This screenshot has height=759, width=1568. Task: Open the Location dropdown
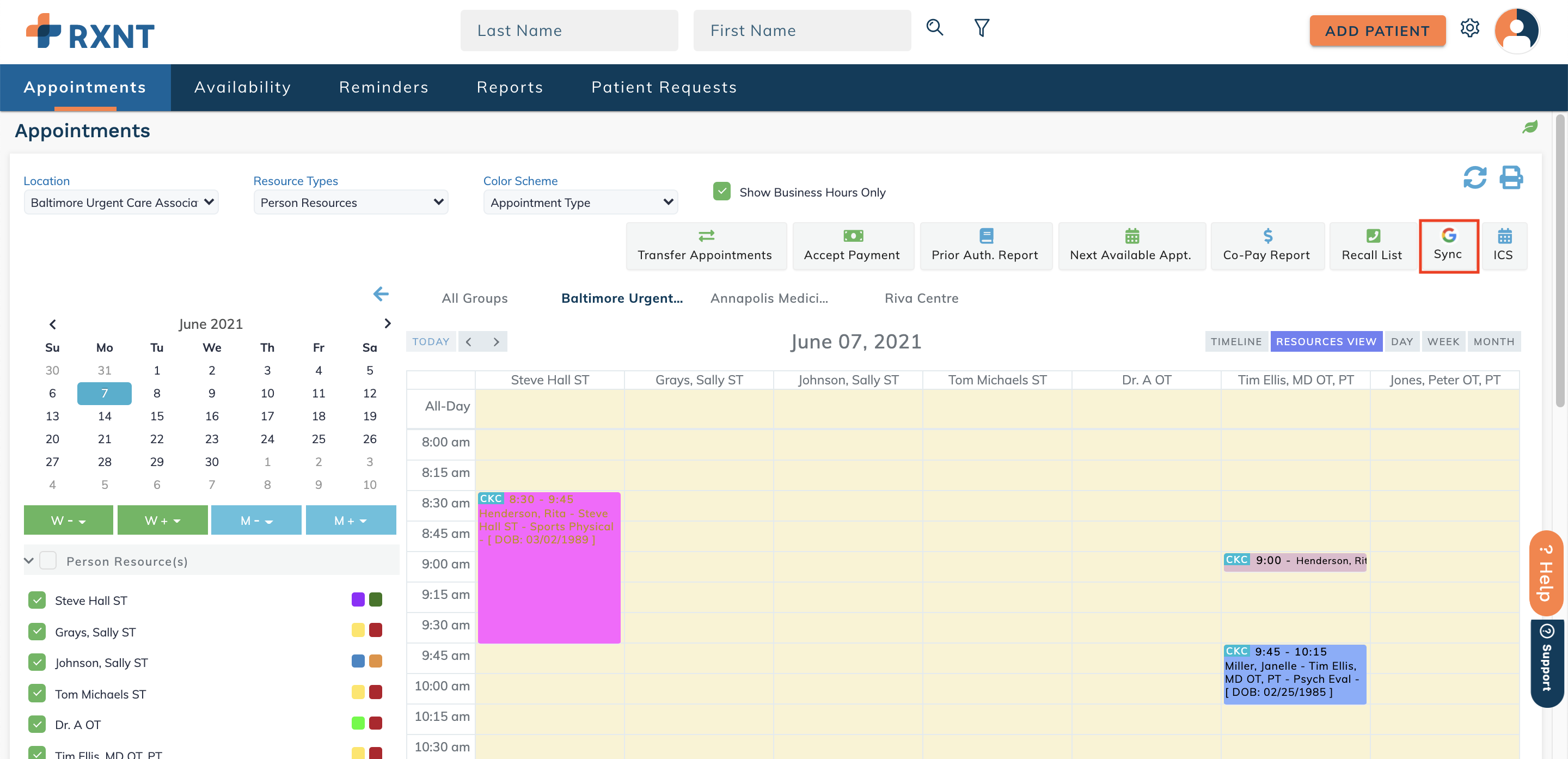[121, 202]
